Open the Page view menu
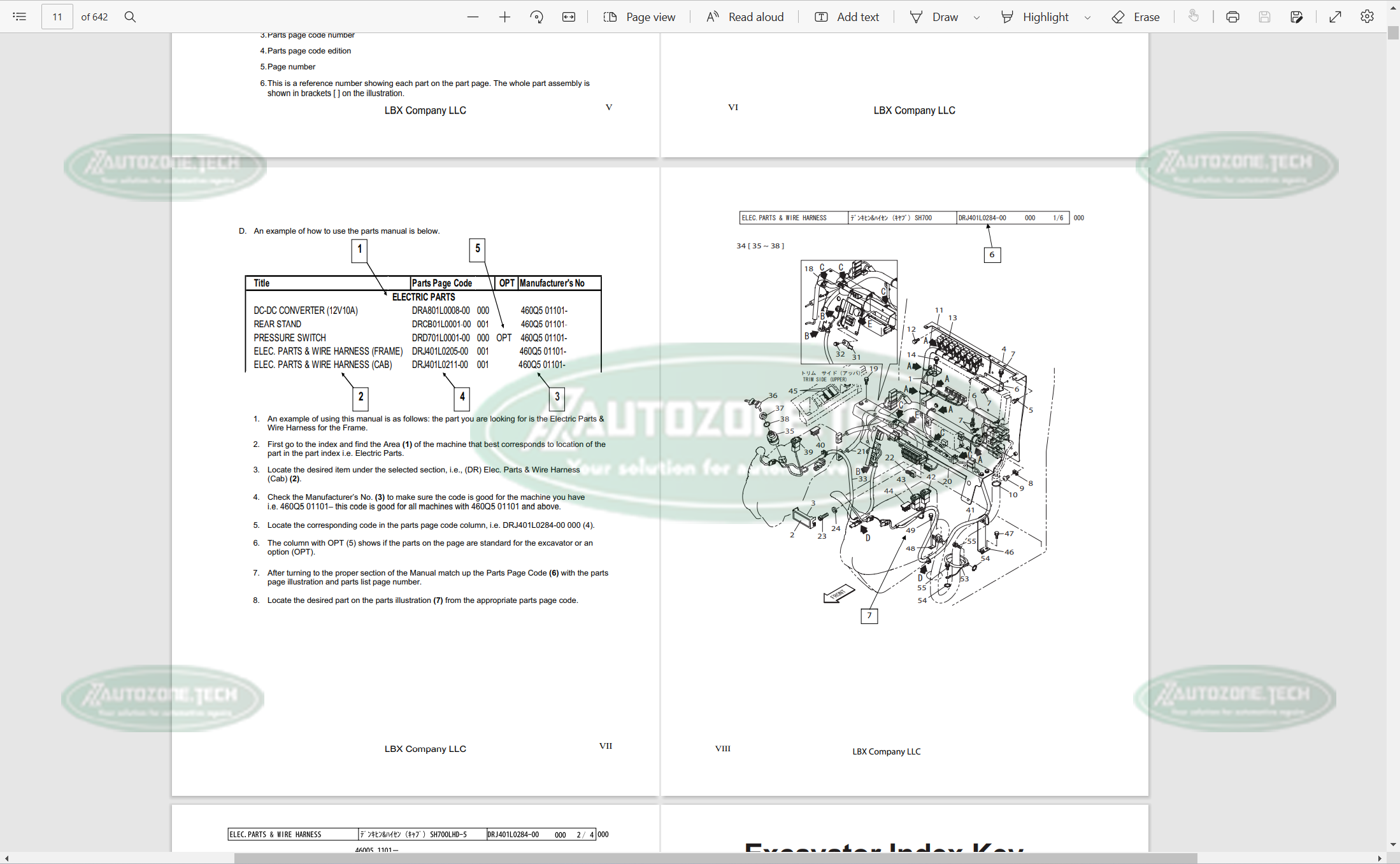The height and width of the screenshot is (864, 1400). [639, 17]
